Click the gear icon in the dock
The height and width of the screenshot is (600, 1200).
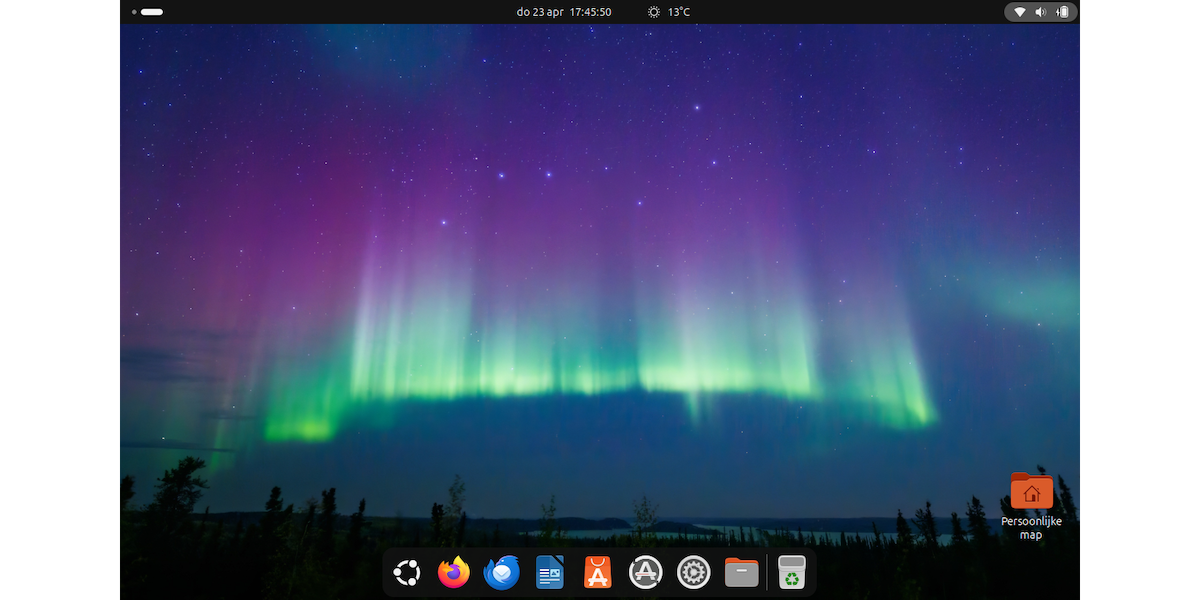click(693, 573)
